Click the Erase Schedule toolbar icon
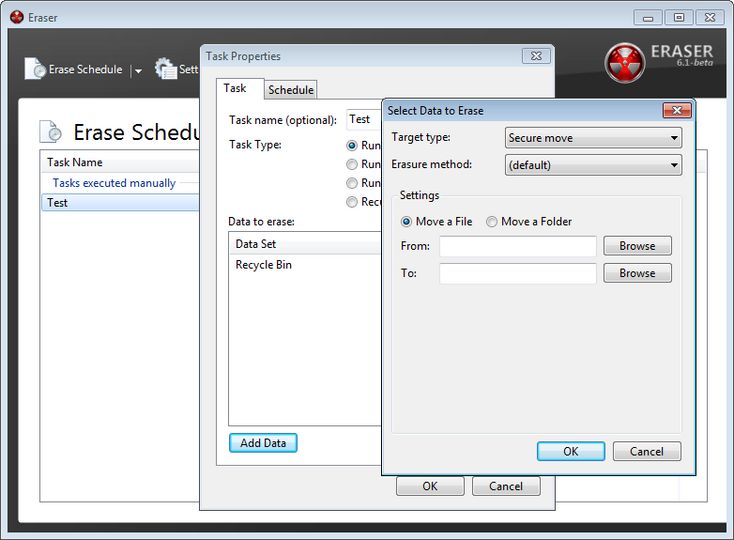The width and height of the screenshot is (734, 540). pos(36,69)
